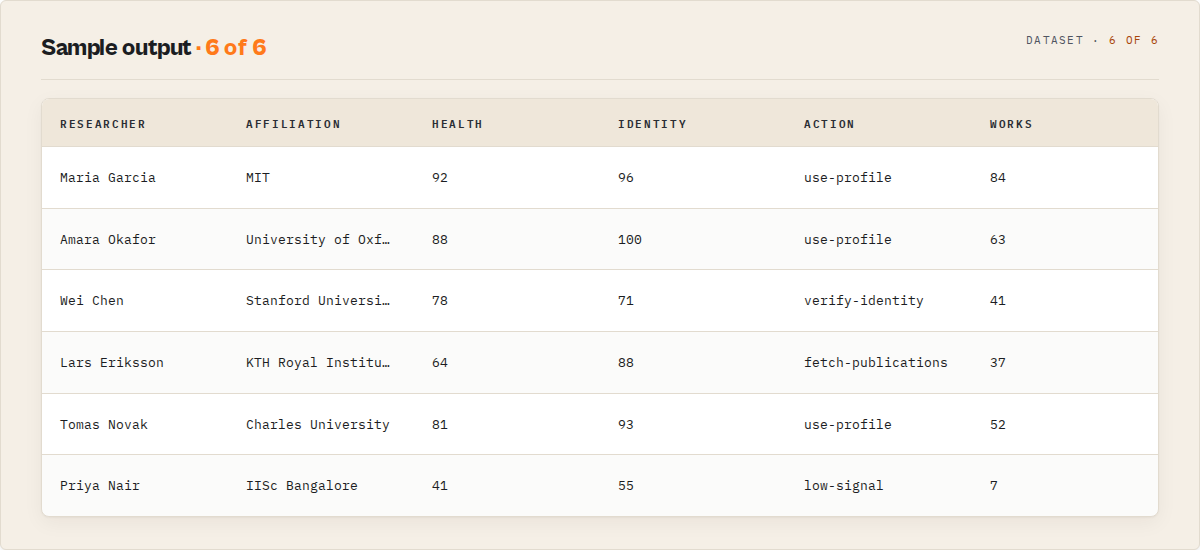
Task: Click the KTH Royal Institu… affiliation cell
Action: tap(318, 363)
